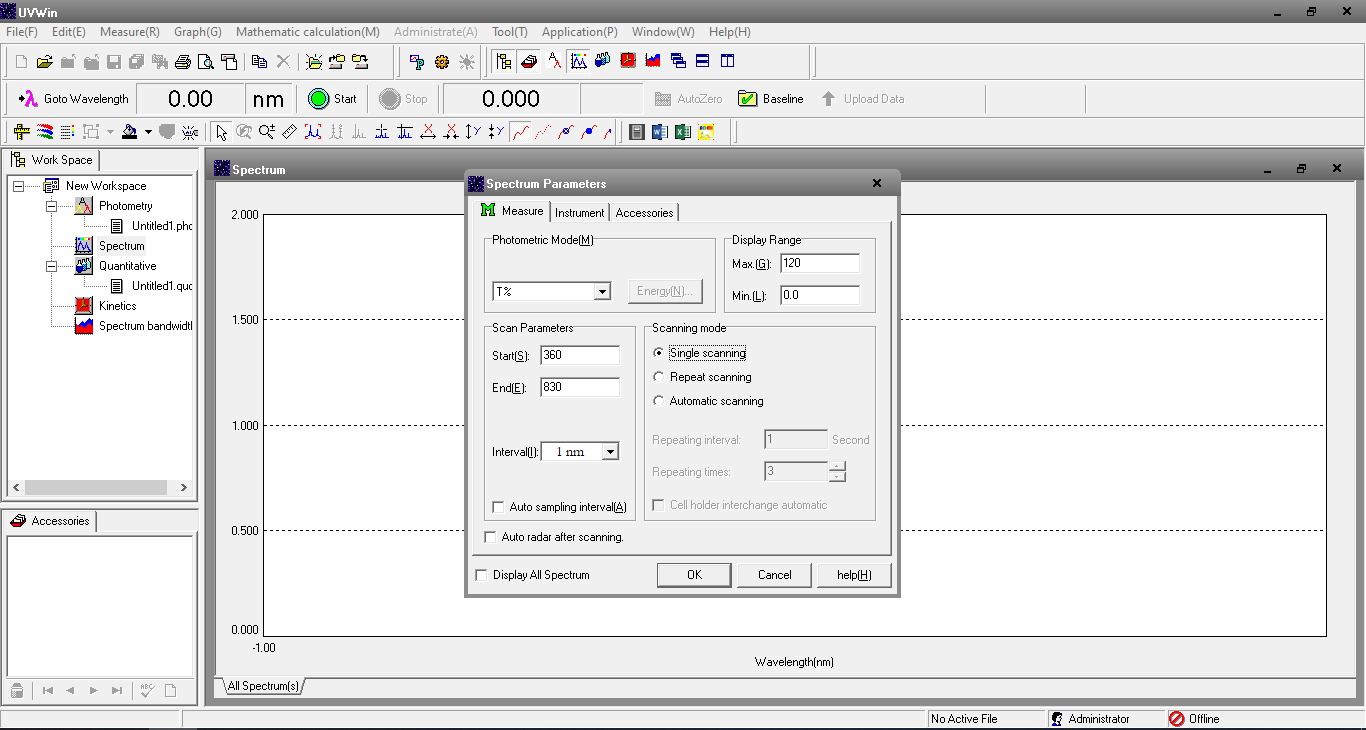Select the arrow pointer tool

pos(221,132)
